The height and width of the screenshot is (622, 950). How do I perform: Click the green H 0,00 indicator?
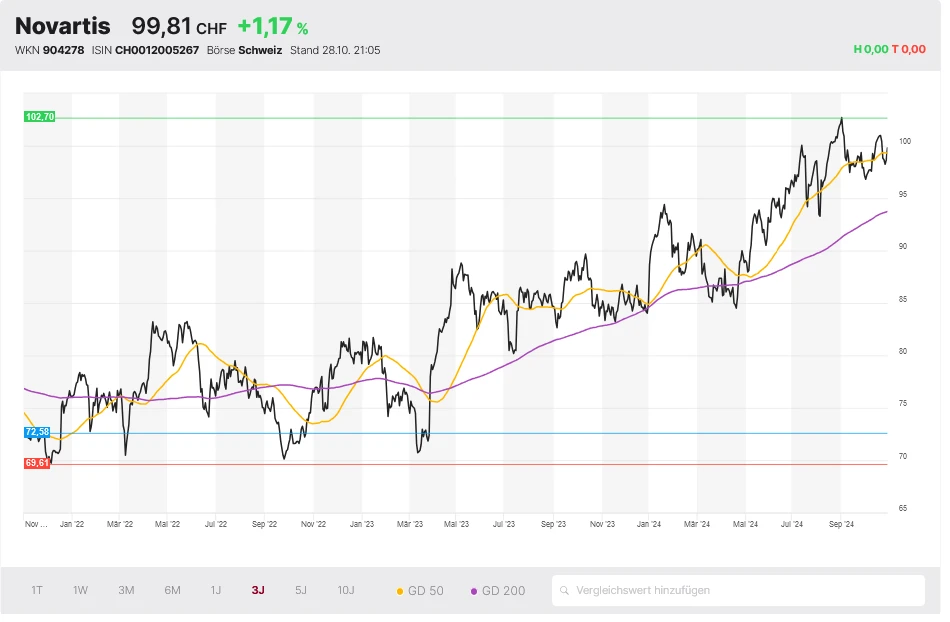pos(870,49)
